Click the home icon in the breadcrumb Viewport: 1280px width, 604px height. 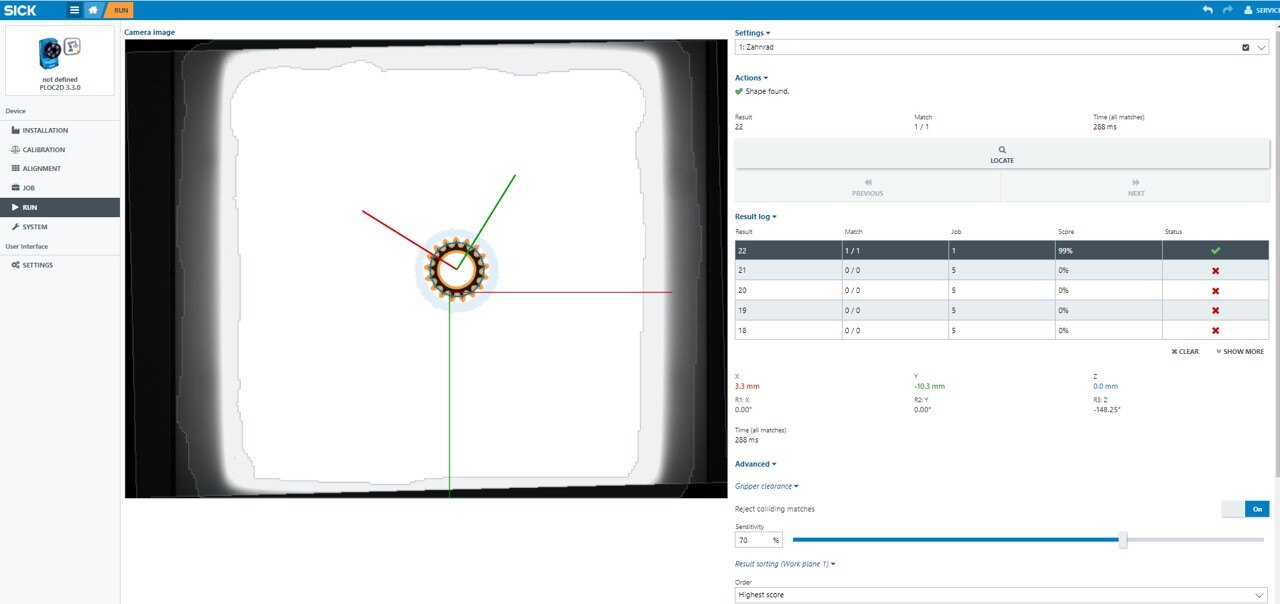93,10
